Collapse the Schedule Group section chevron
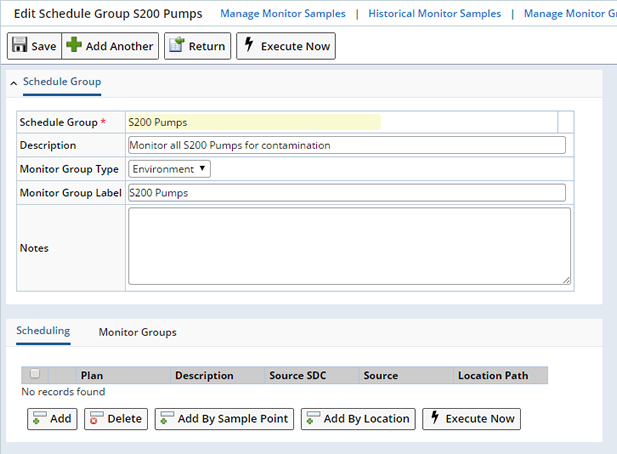Viewport: 617px width, 454px height. [x=14, y=83]
